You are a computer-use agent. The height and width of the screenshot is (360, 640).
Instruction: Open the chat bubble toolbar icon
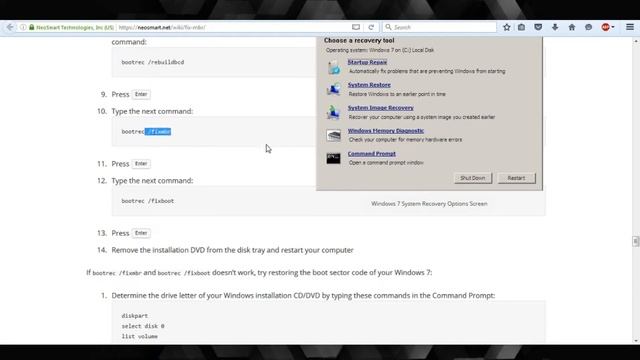coord(588,27)
